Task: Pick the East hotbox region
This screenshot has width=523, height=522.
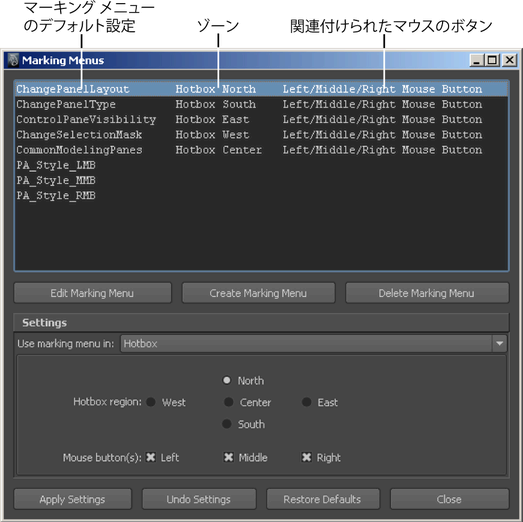Action: click(307, 402)
